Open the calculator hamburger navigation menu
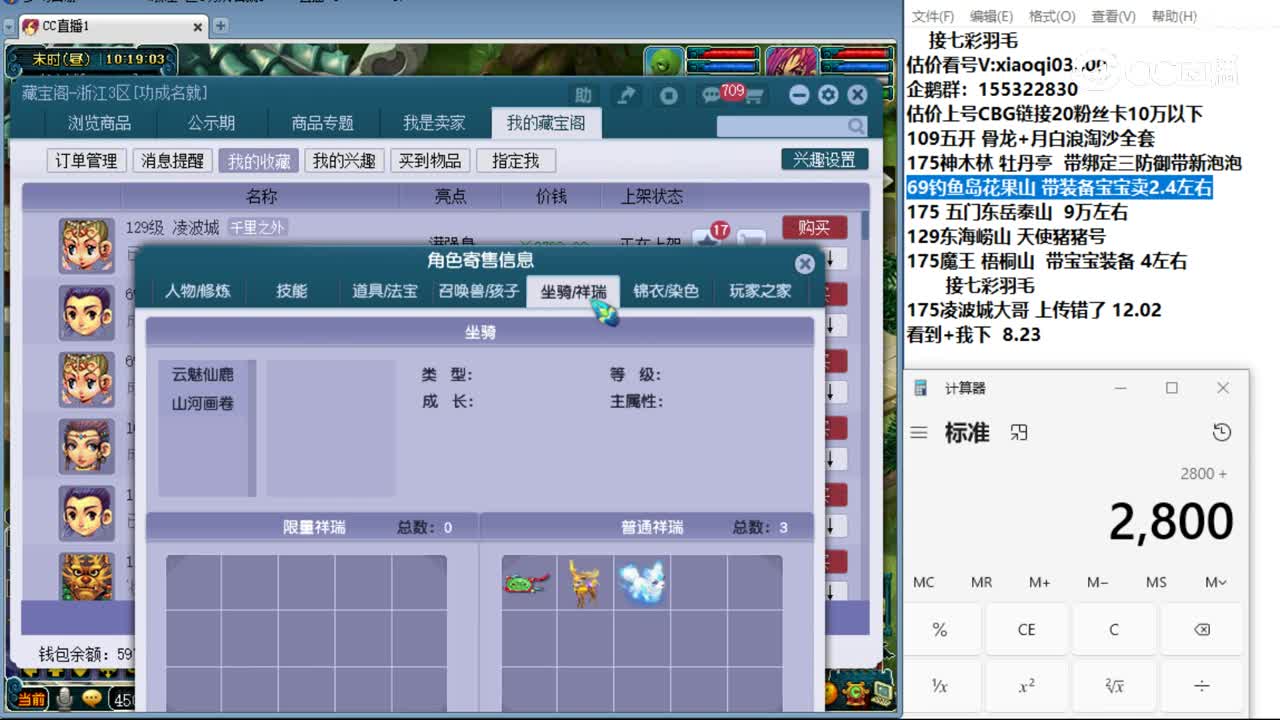Viewport: 1280px width, 720px height. pyautogui.click(x=918, y=432)
